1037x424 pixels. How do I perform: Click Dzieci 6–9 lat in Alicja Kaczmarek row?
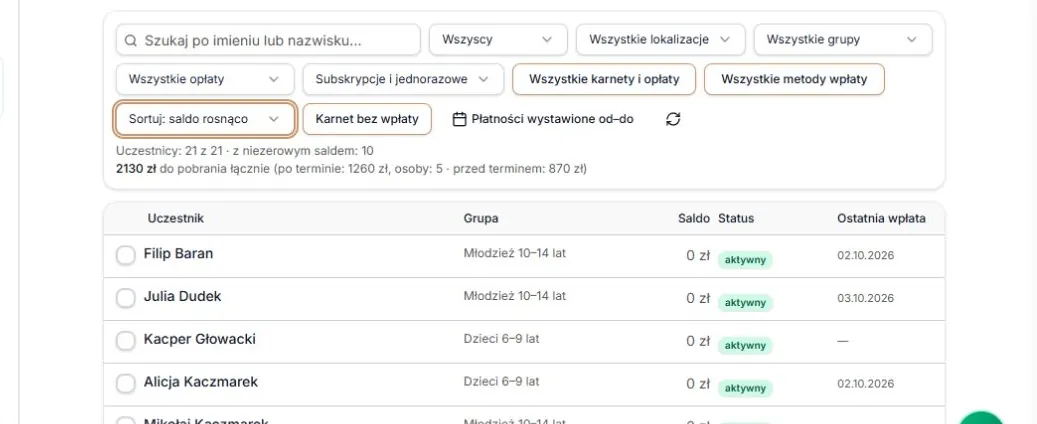click(501, 382)
